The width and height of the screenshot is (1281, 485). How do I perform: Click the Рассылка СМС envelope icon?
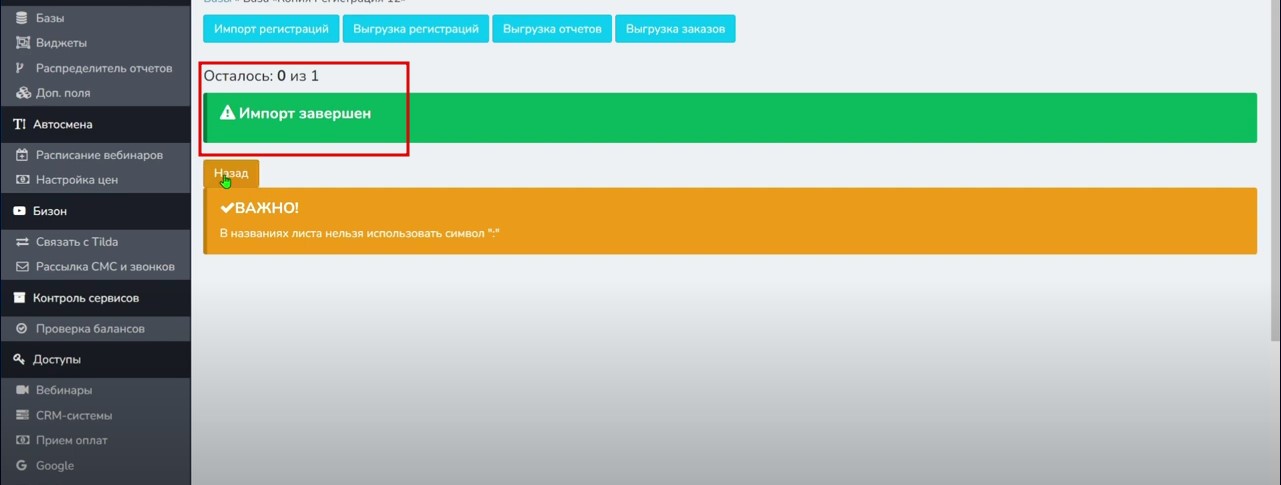(23, 267)
